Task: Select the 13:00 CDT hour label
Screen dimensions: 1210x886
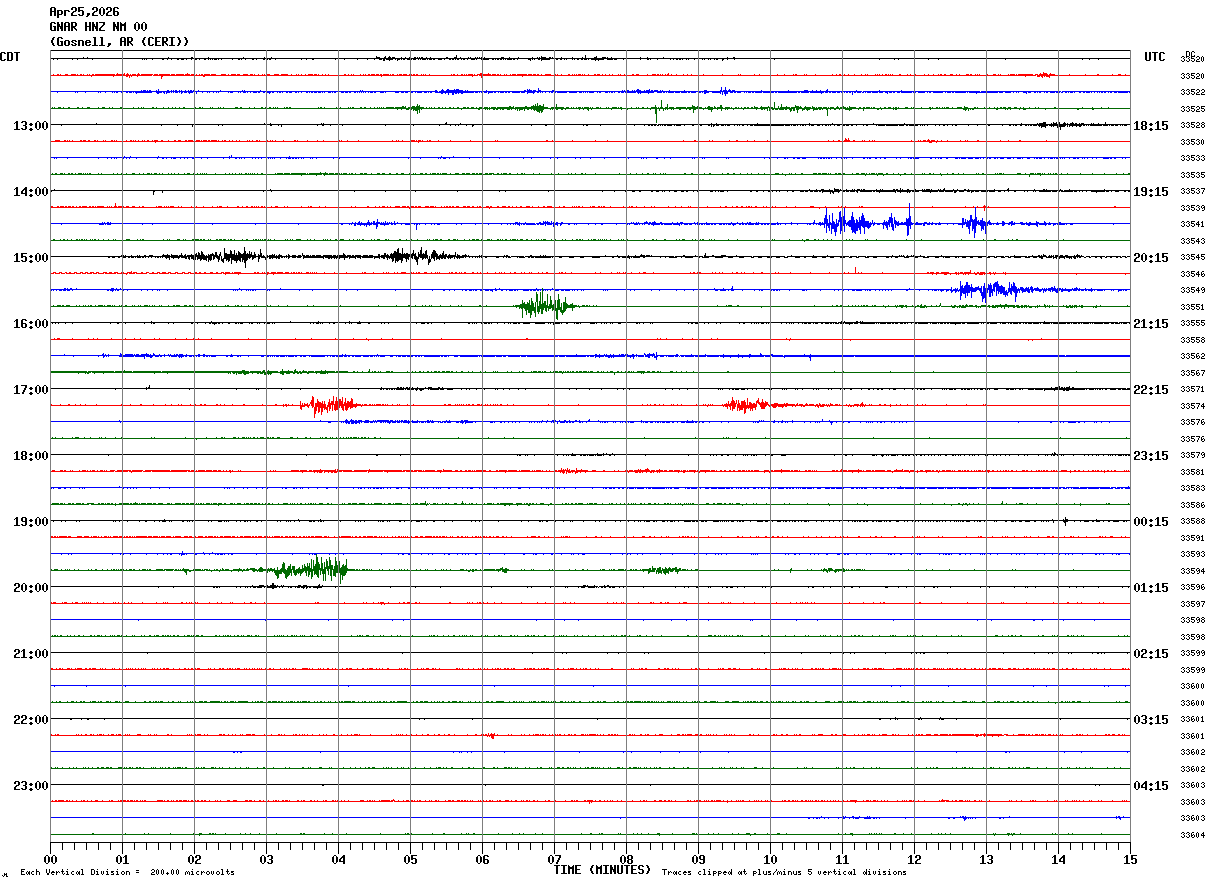Action: tap(30, 126)
